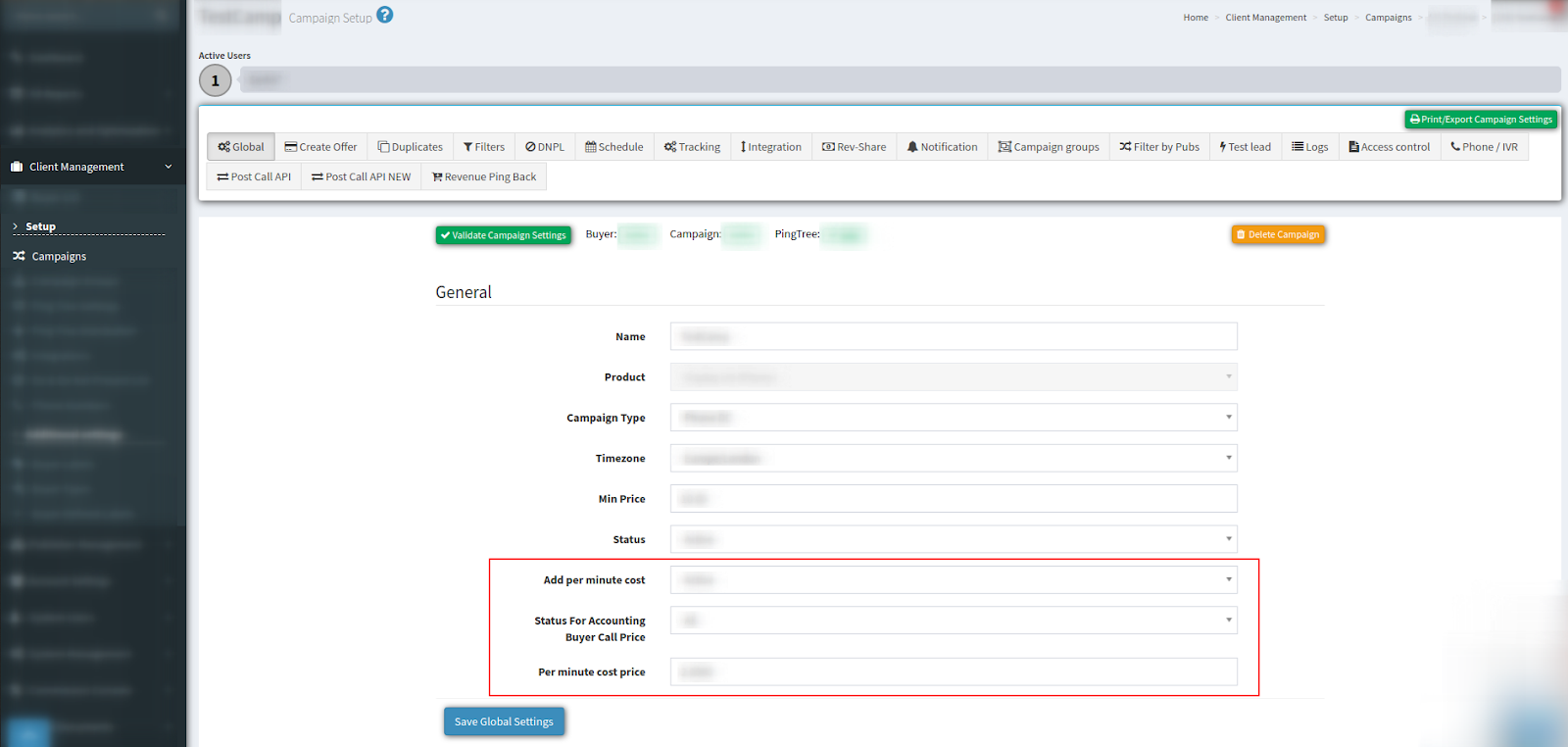Switch to the Access control tab
Viewport: 1568px width, 747px height.
click(1389, 147)
